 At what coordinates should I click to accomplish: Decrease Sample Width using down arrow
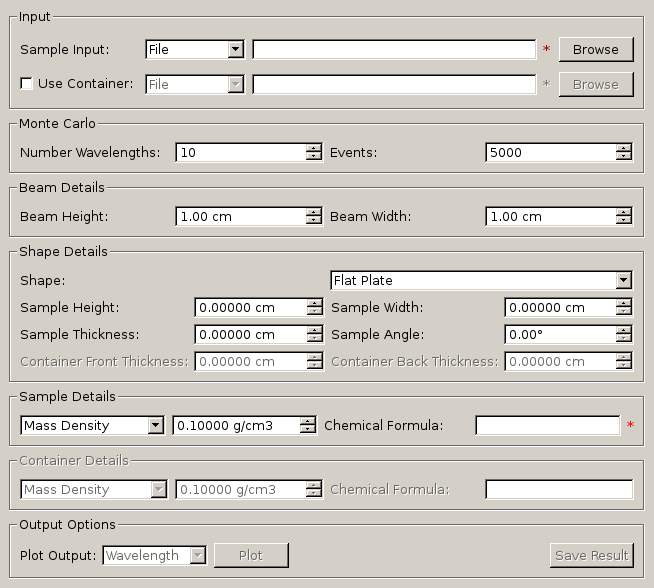pyautogui.click(x=624, y=312)
